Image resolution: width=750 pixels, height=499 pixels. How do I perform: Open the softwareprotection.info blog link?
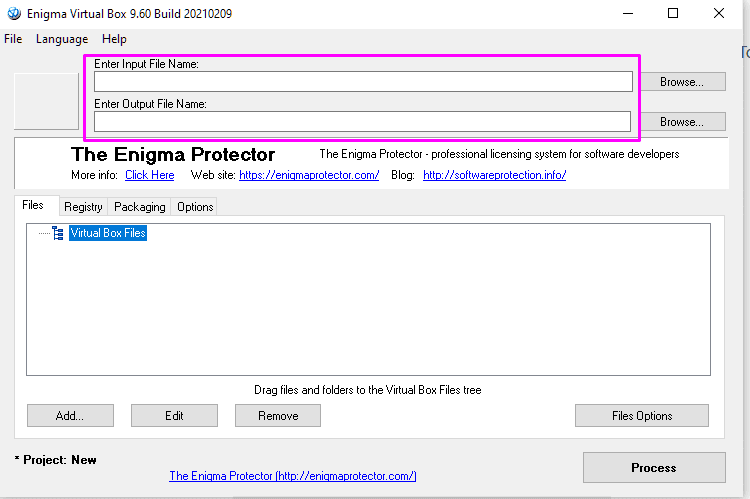[x=495, y=175]
